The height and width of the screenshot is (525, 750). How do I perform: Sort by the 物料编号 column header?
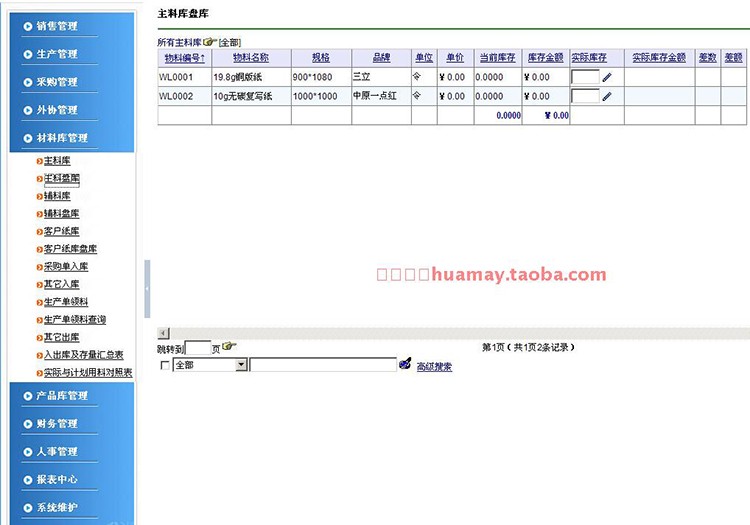(185, 58)
